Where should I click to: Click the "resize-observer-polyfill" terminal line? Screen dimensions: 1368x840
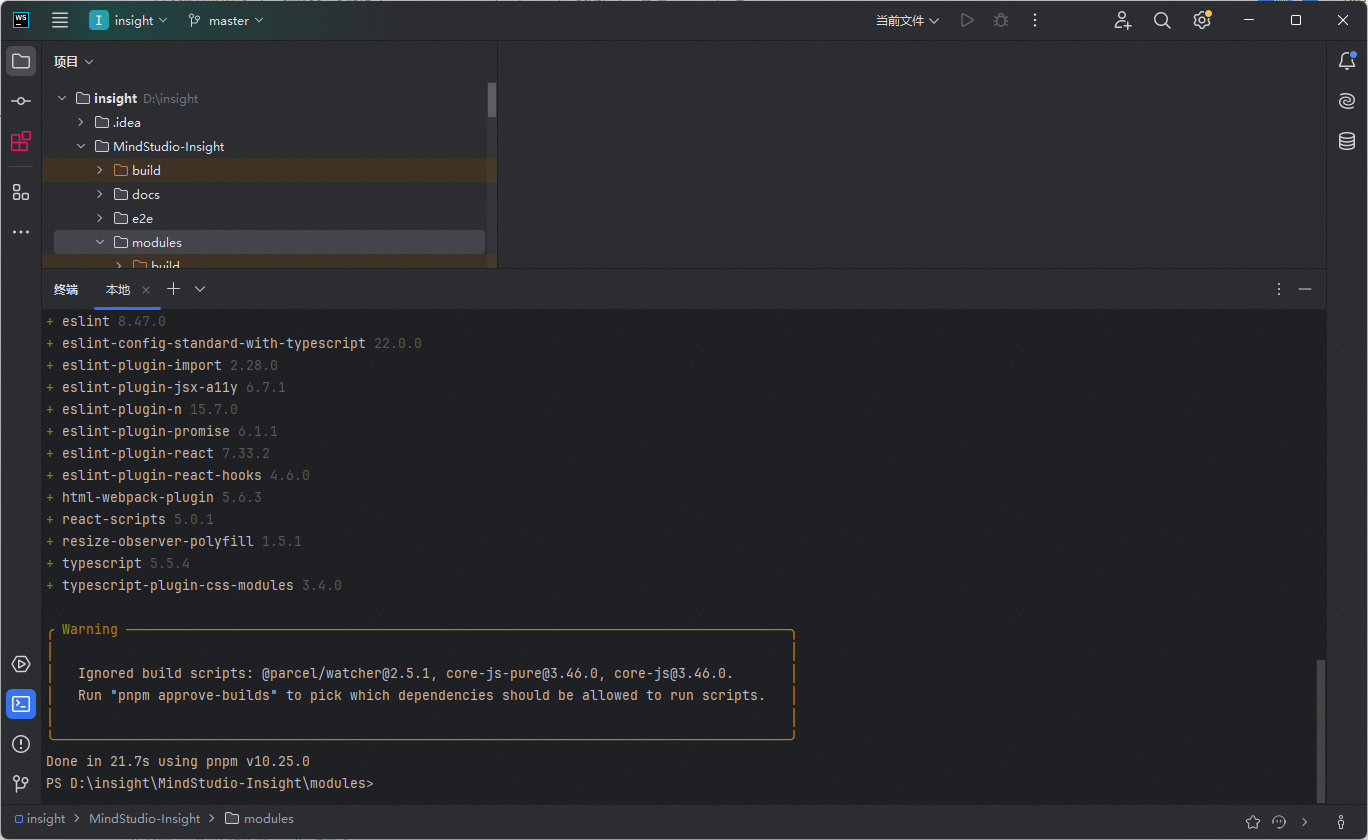[x=174, y=541]
